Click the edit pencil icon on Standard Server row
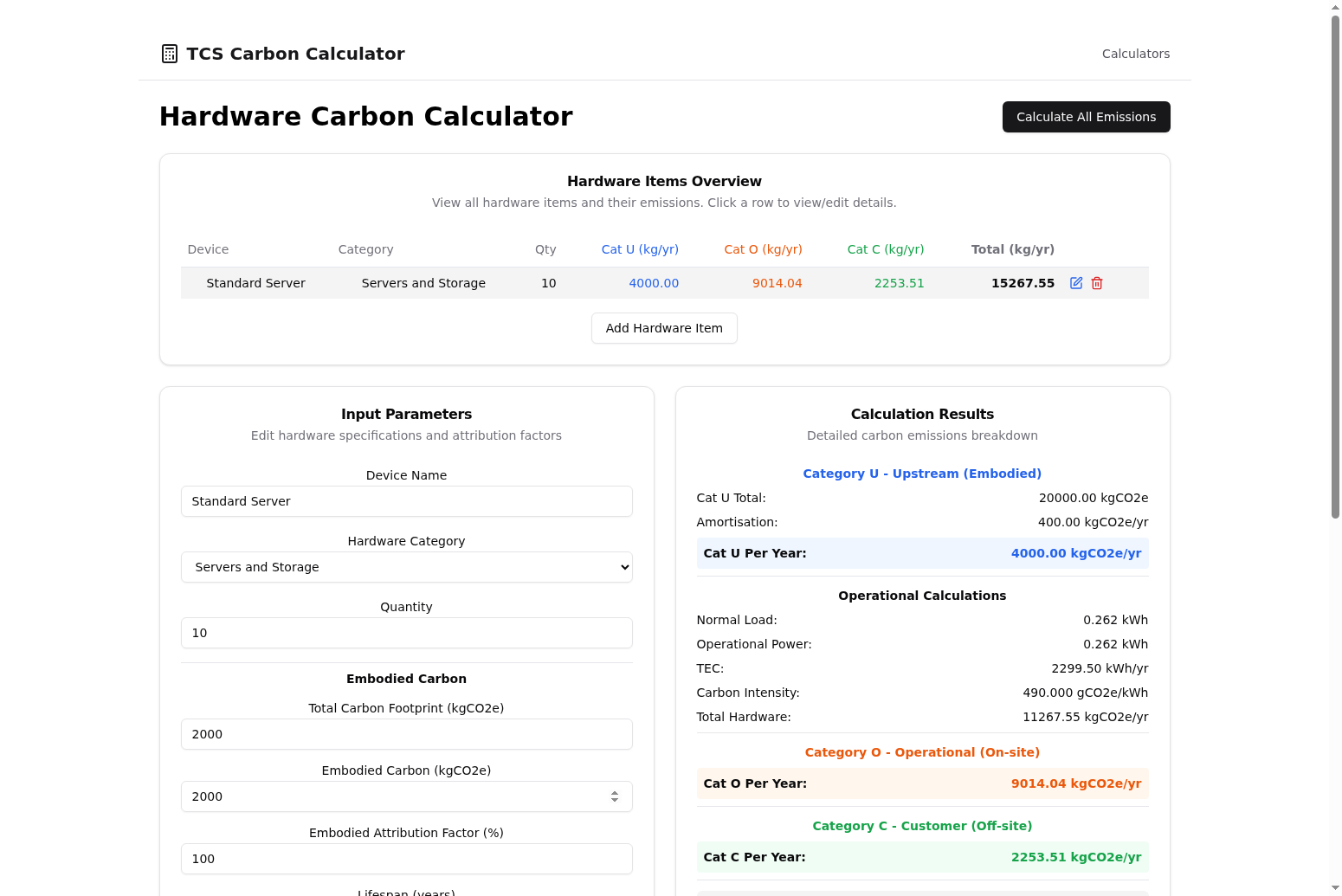1342x896 pixels. click(1075, 282)
